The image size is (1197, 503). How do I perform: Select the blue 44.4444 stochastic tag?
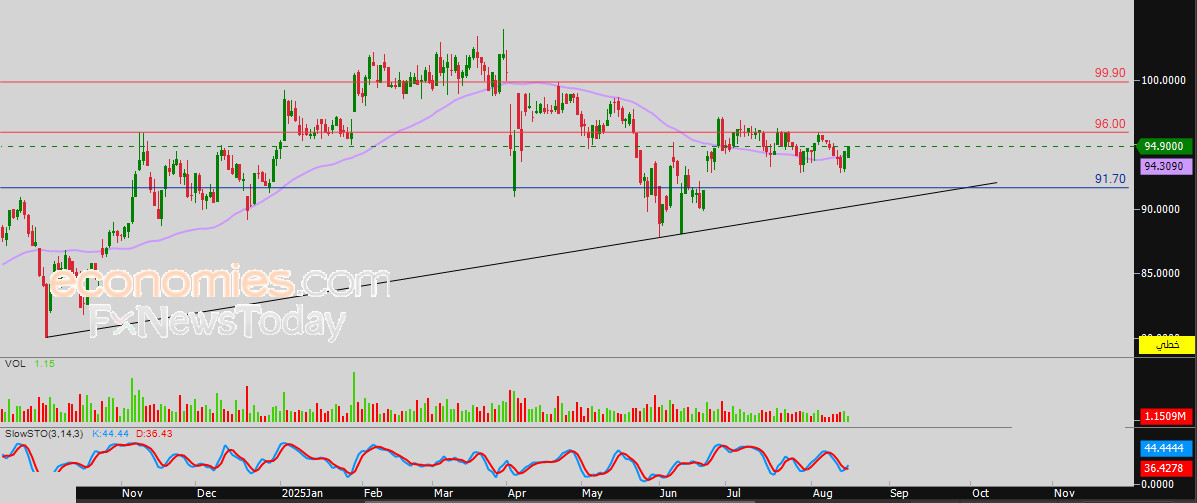click(1166, 449)
